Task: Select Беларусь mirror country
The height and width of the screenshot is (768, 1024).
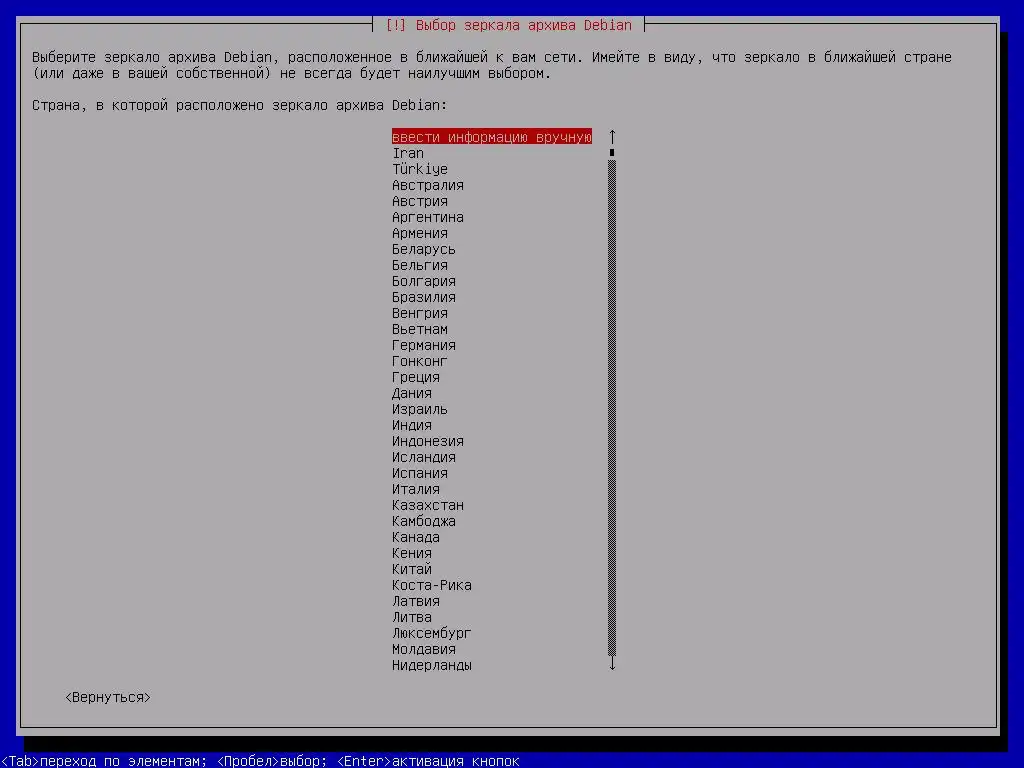Action: [424, 249]
